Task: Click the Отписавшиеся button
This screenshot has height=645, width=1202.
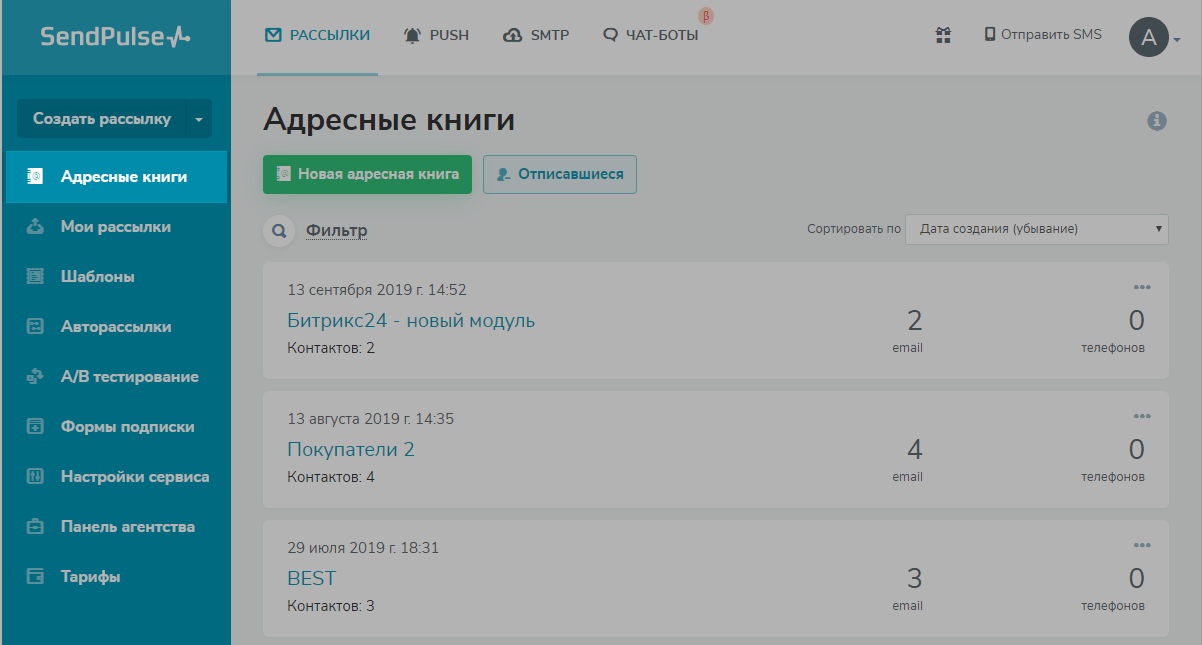Action: point(560,174)
